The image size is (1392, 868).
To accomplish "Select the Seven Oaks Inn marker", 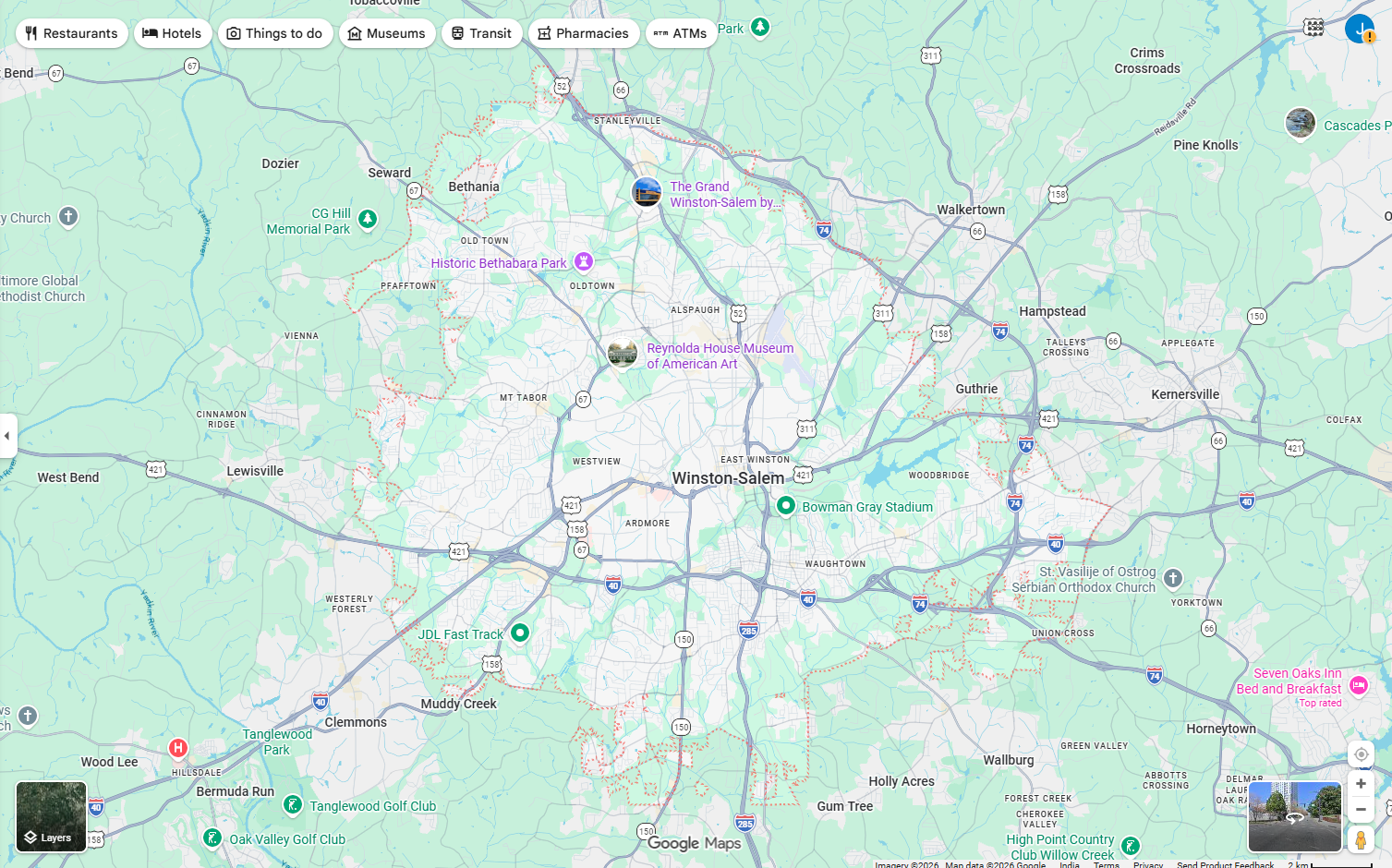I will click(1359, 685).
